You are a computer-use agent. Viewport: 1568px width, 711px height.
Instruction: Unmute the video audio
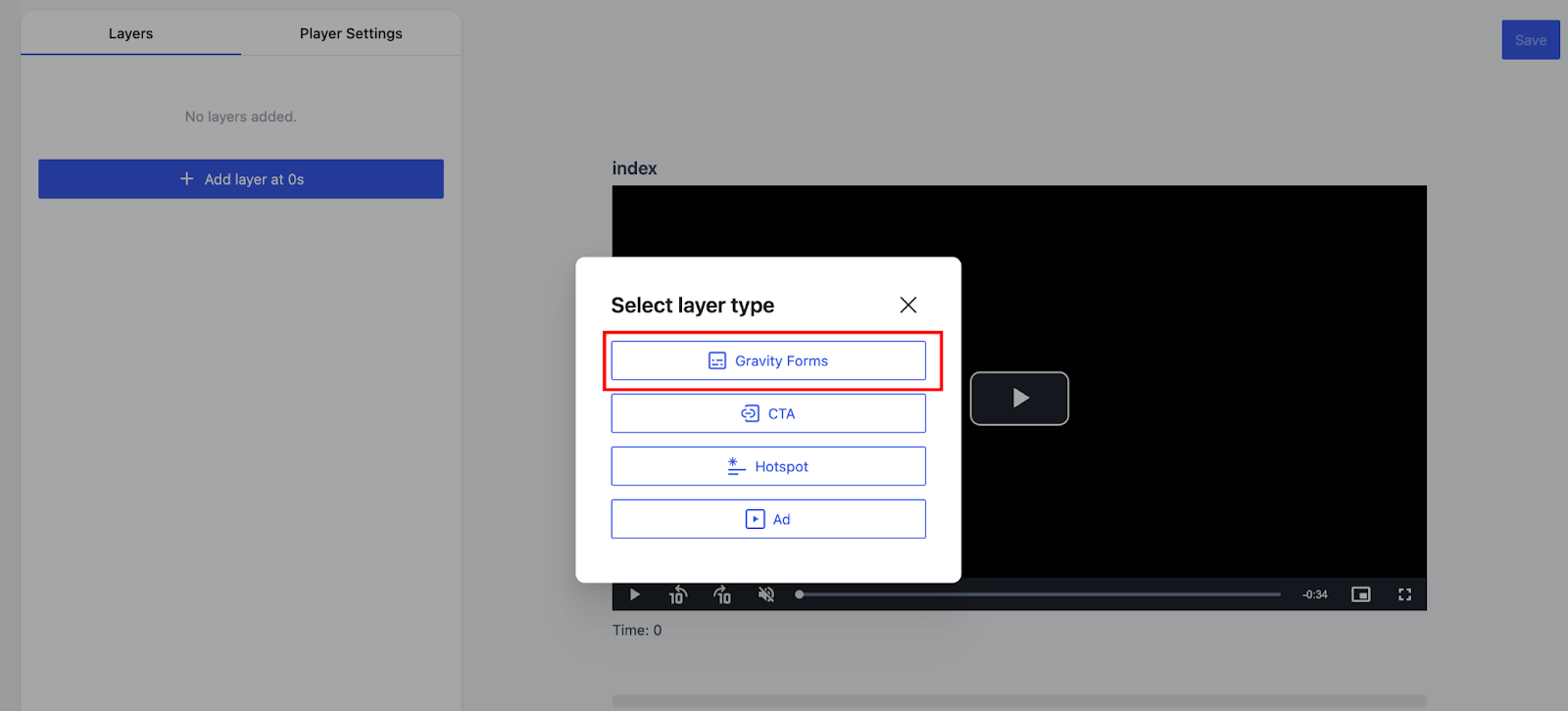click(766, 594)
